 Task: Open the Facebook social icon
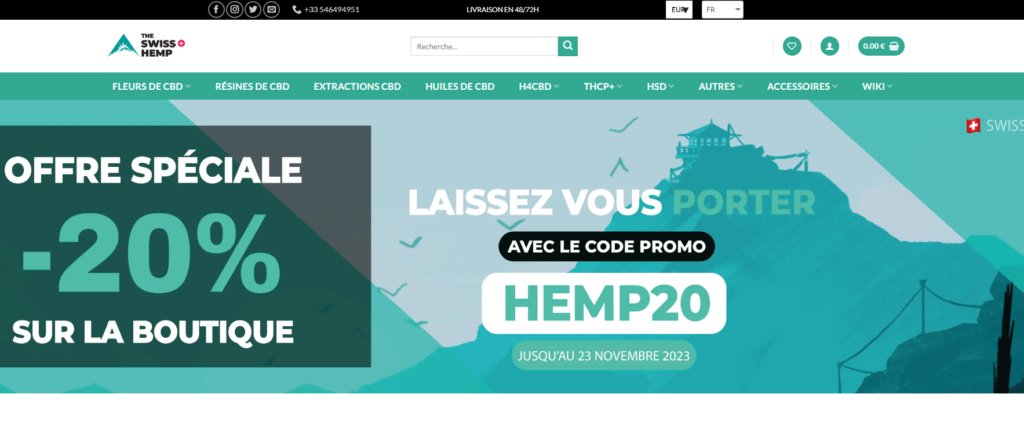coord(216,10)
